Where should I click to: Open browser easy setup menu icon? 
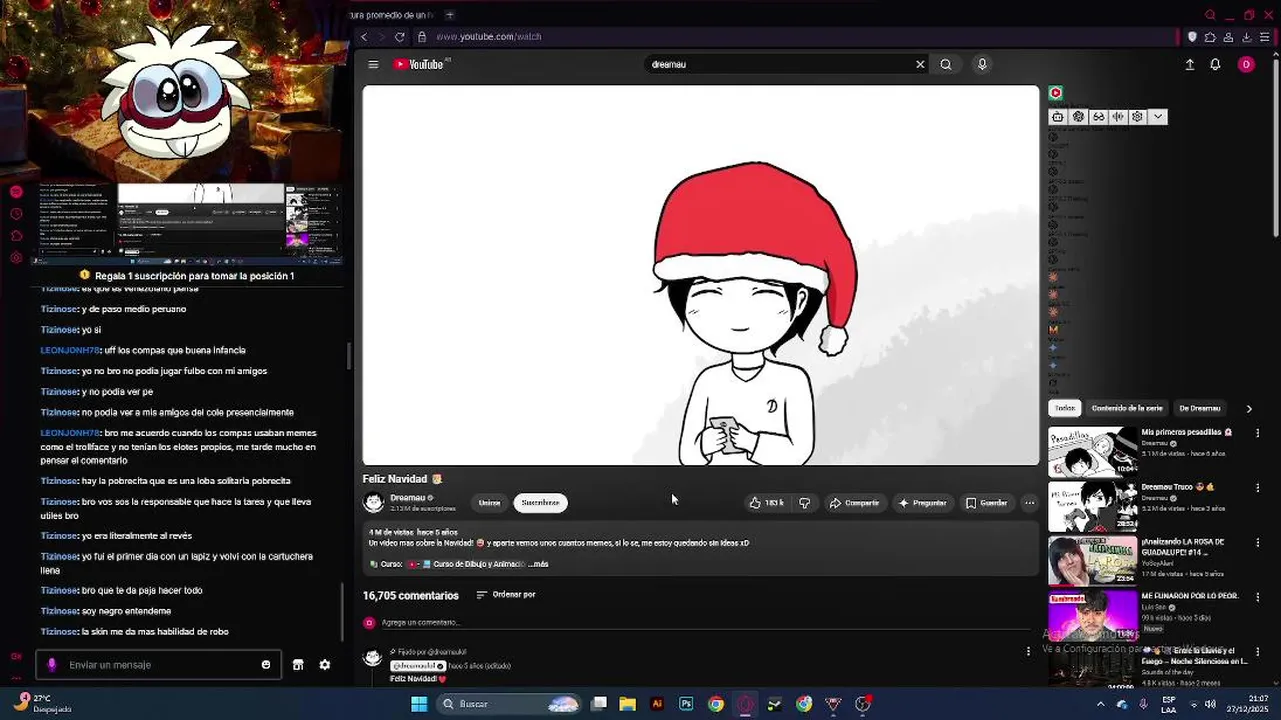coord(1264,37)
